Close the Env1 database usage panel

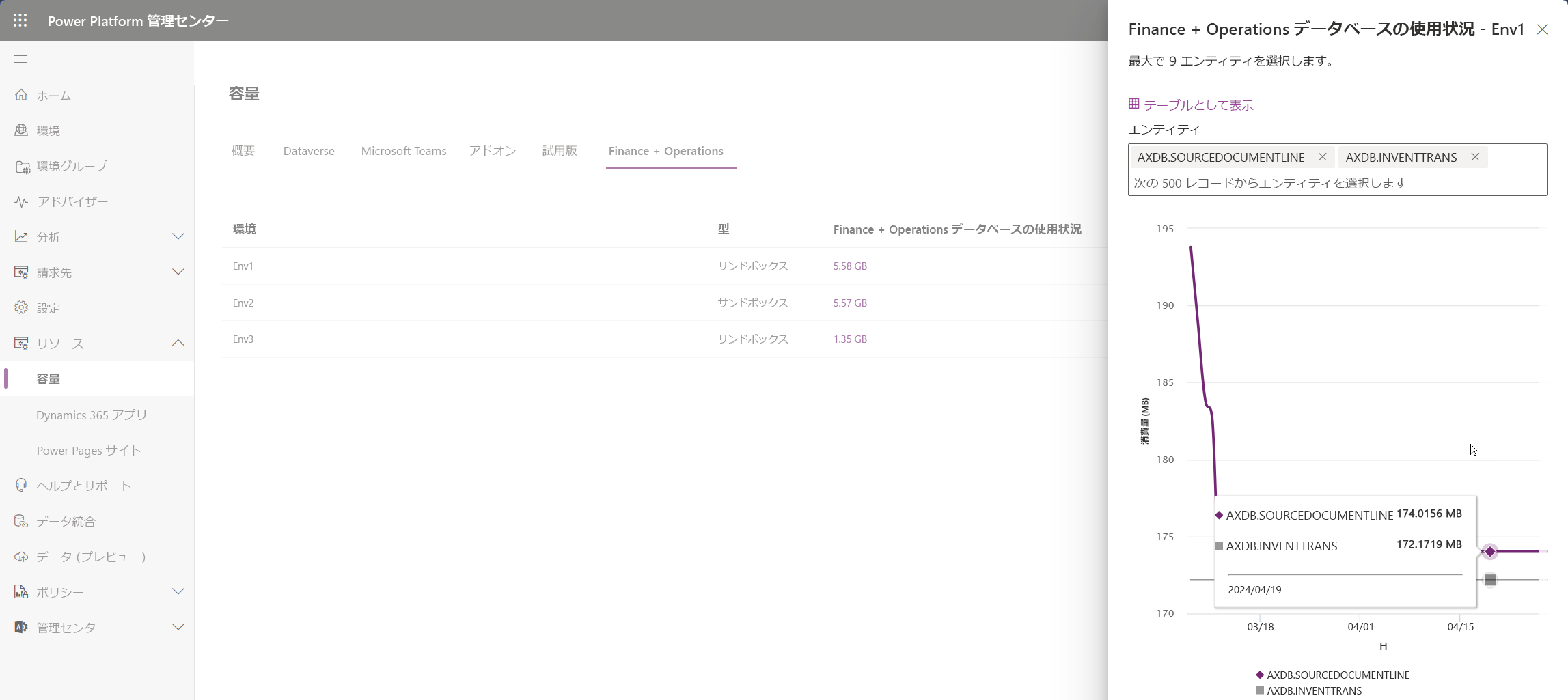(x=1542, y=29)
